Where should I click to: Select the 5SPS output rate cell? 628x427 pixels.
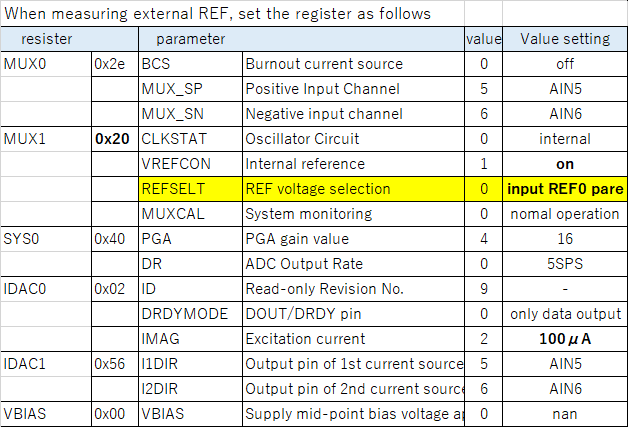tap(565, 264)
